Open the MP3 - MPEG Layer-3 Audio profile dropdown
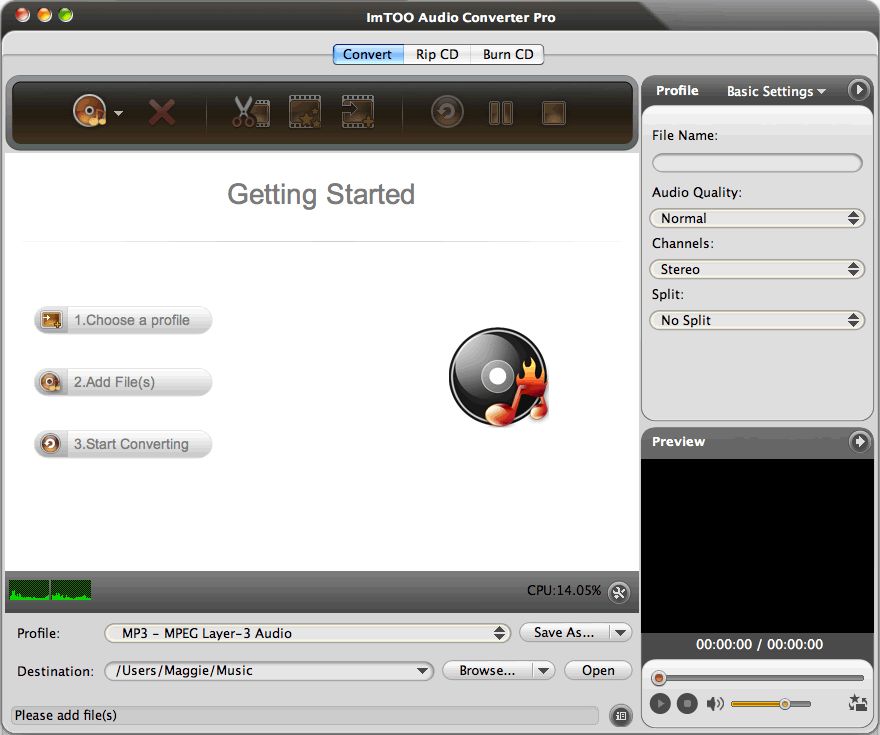 click(307, 633)
